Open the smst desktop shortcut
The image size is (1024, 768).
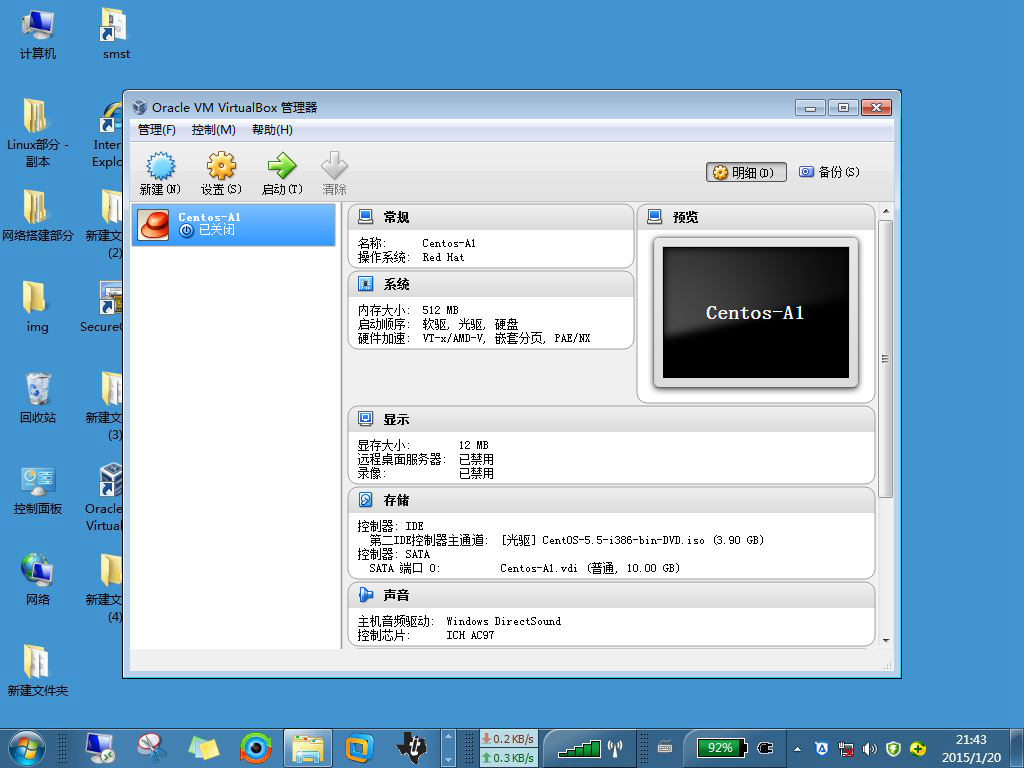pos(116,35)
